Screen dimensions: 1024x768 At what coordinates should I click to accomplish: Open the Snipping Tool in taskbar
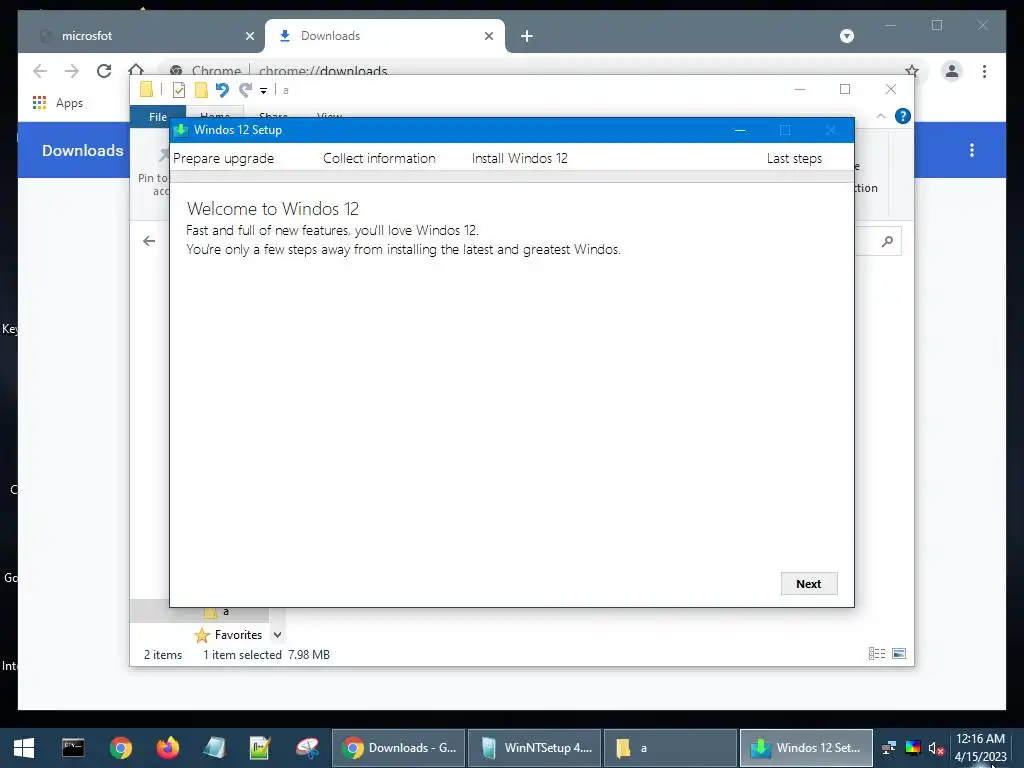point(307,748)
